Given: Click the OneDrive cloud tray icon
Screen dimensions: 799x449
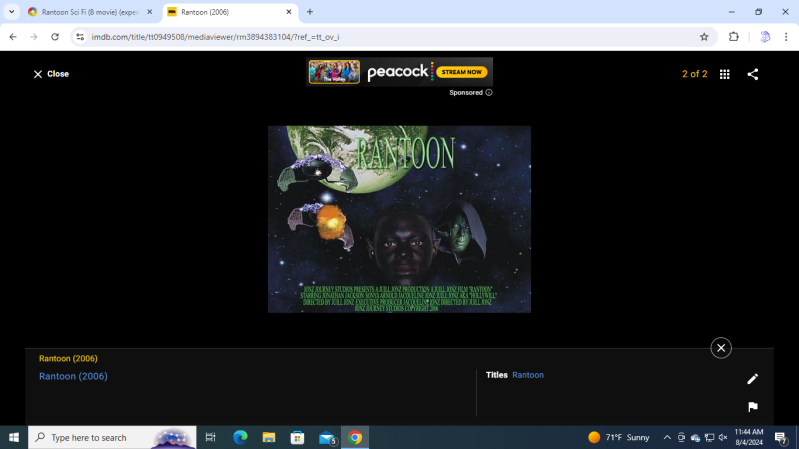Looking at the screenshot, I should point(695,438).
